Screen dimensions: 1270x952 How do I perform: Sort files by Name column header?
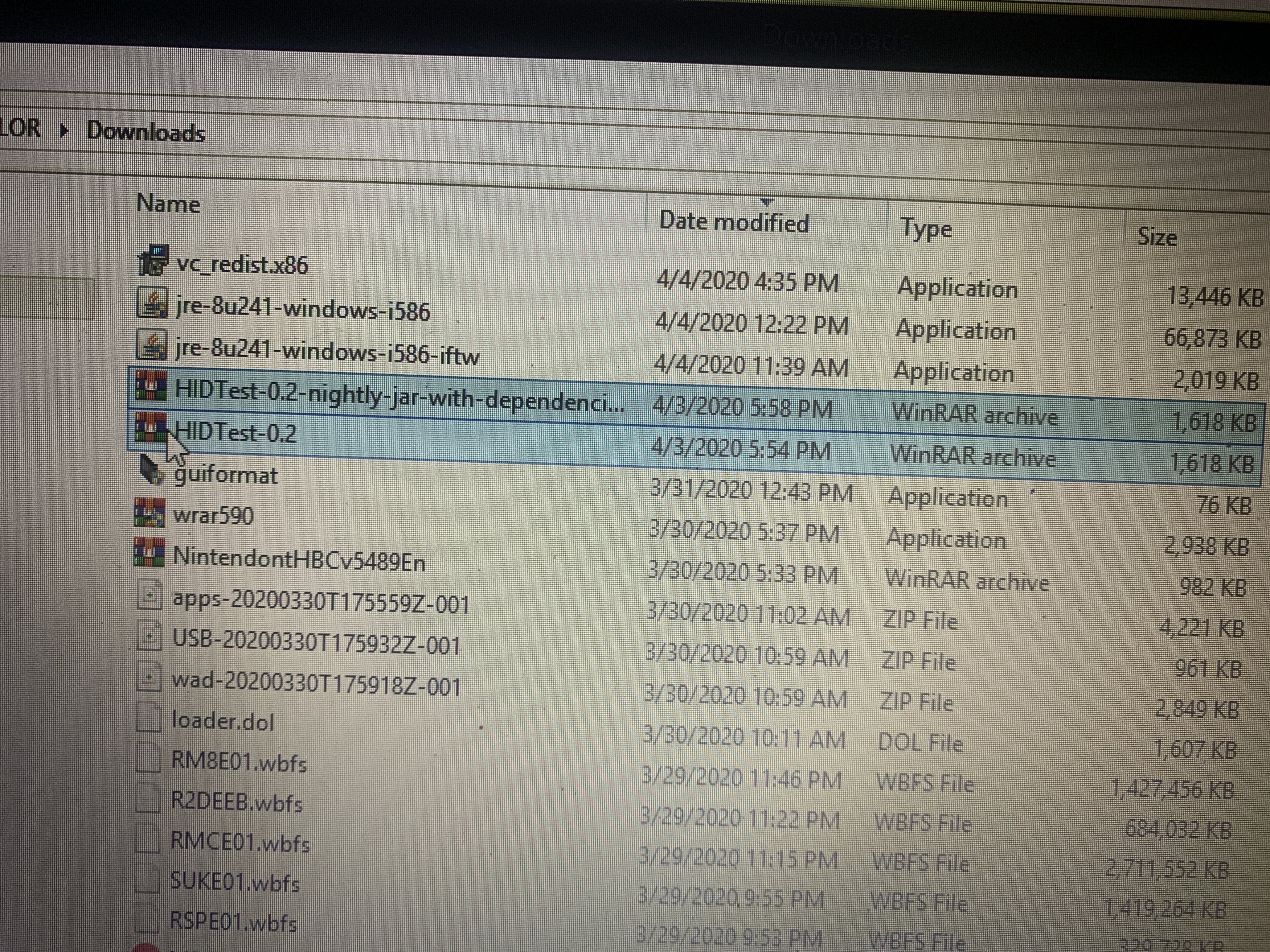pyautogui.click(x=168, y=204)
